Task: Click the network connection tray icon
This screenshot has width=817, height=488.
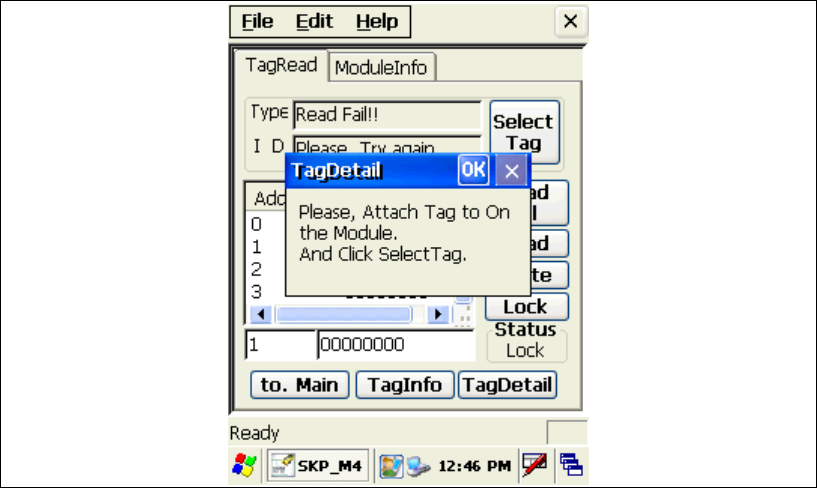Action: coord(418,466)
